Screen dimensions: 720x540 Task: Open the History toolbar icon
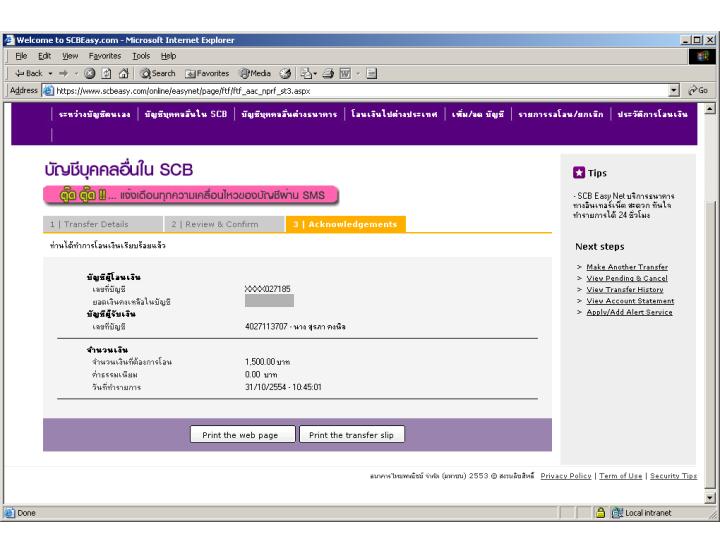click(286, 73)
